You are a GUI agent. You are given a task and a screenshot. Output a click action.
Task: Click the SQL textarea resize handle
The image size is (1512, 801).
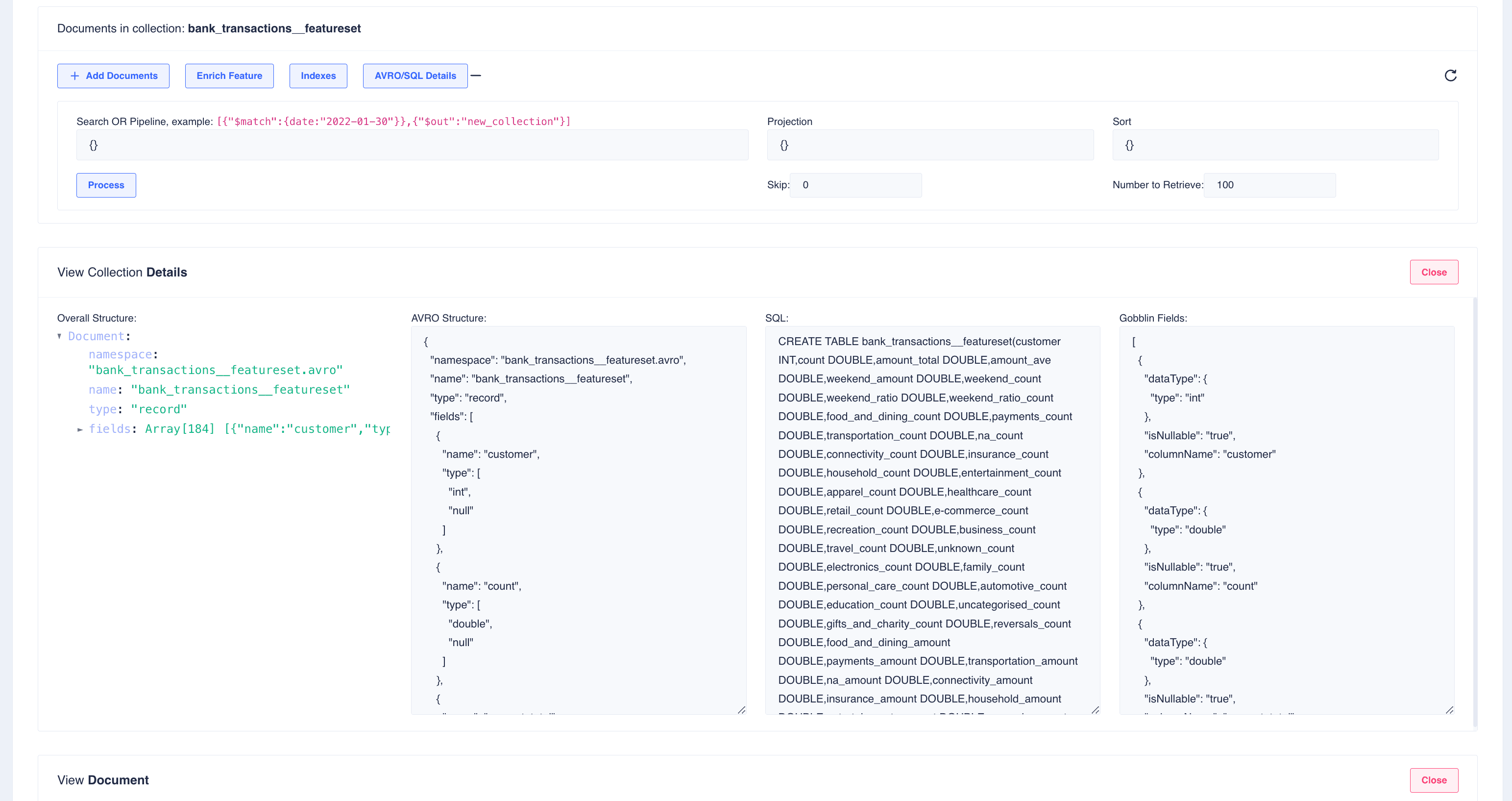pos(1095,710)
